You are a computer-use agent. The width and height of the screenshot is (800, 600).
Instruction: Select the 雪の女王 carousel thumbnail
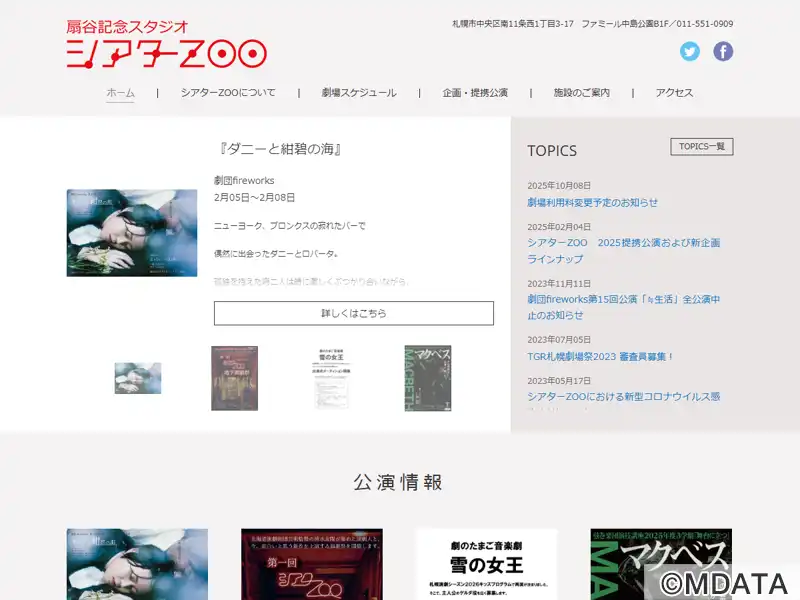click(x=331, y=378)
